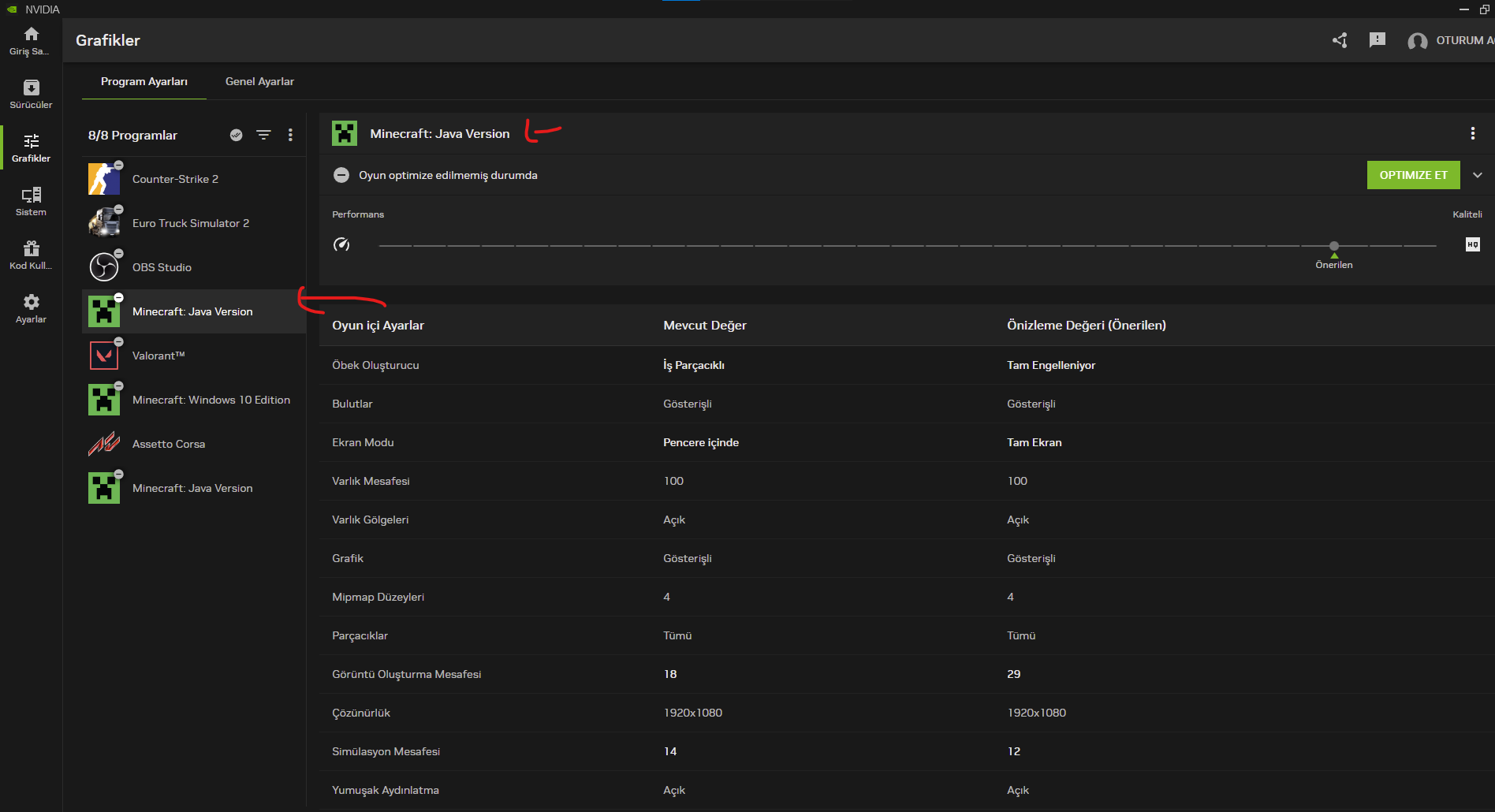1495x812 pixels.
Task: Click the Çözünürlük setting name
Action: click(361, 713)
